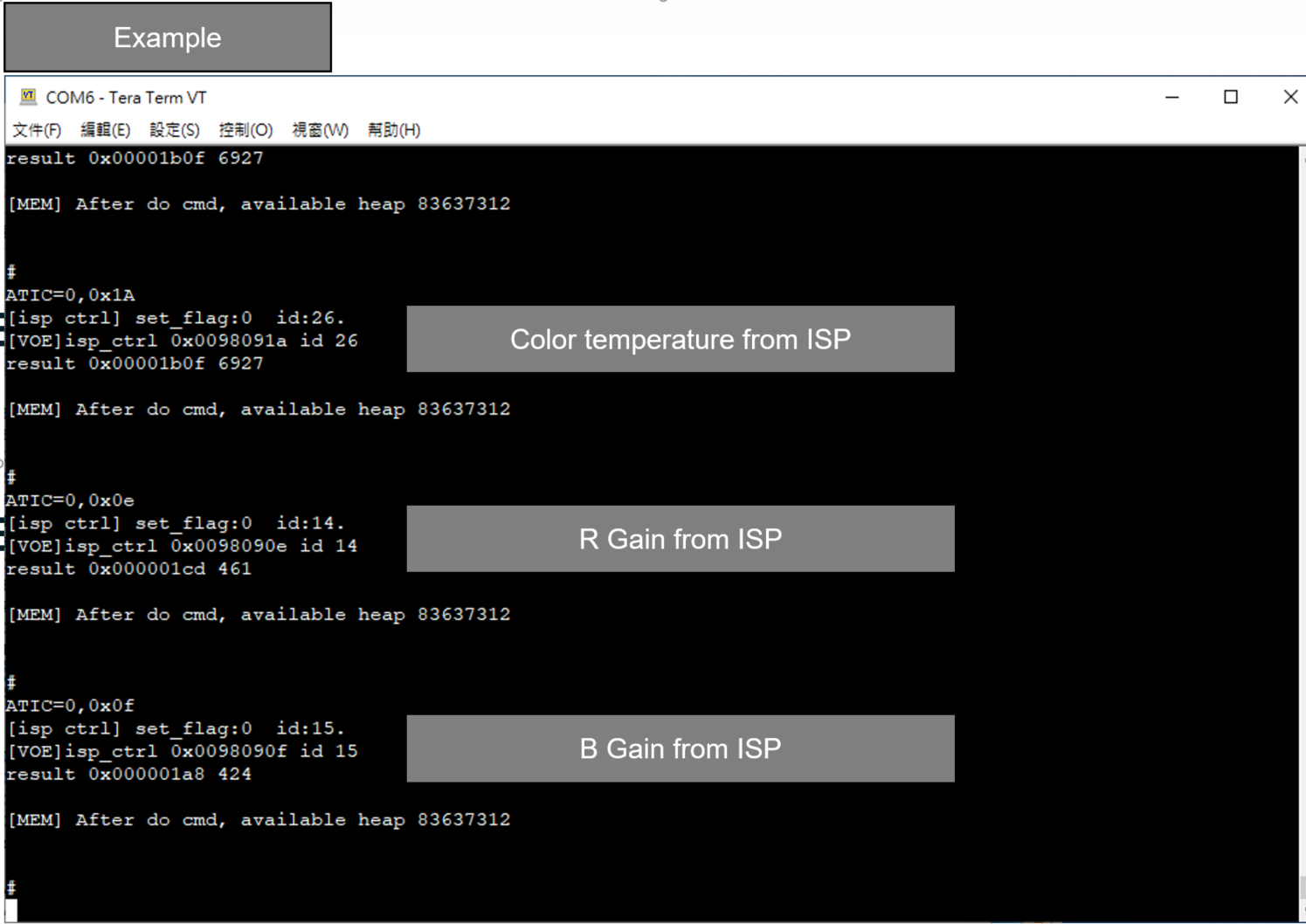Screen dimensions: 1306x924
Task: Click the white terminal cursor block
Action: coord(11,910)
